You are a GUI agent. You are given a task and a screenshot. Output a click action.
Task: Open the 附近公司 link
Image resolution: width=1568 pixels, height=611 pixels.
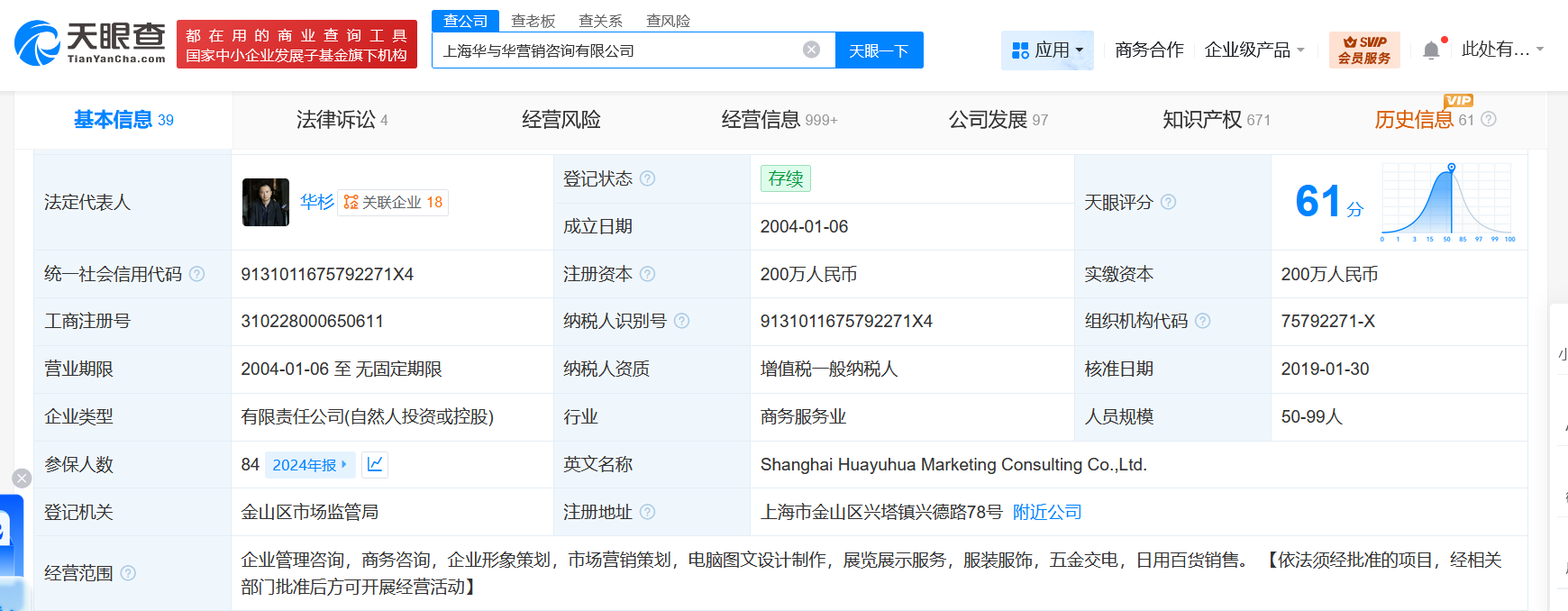1046,512
